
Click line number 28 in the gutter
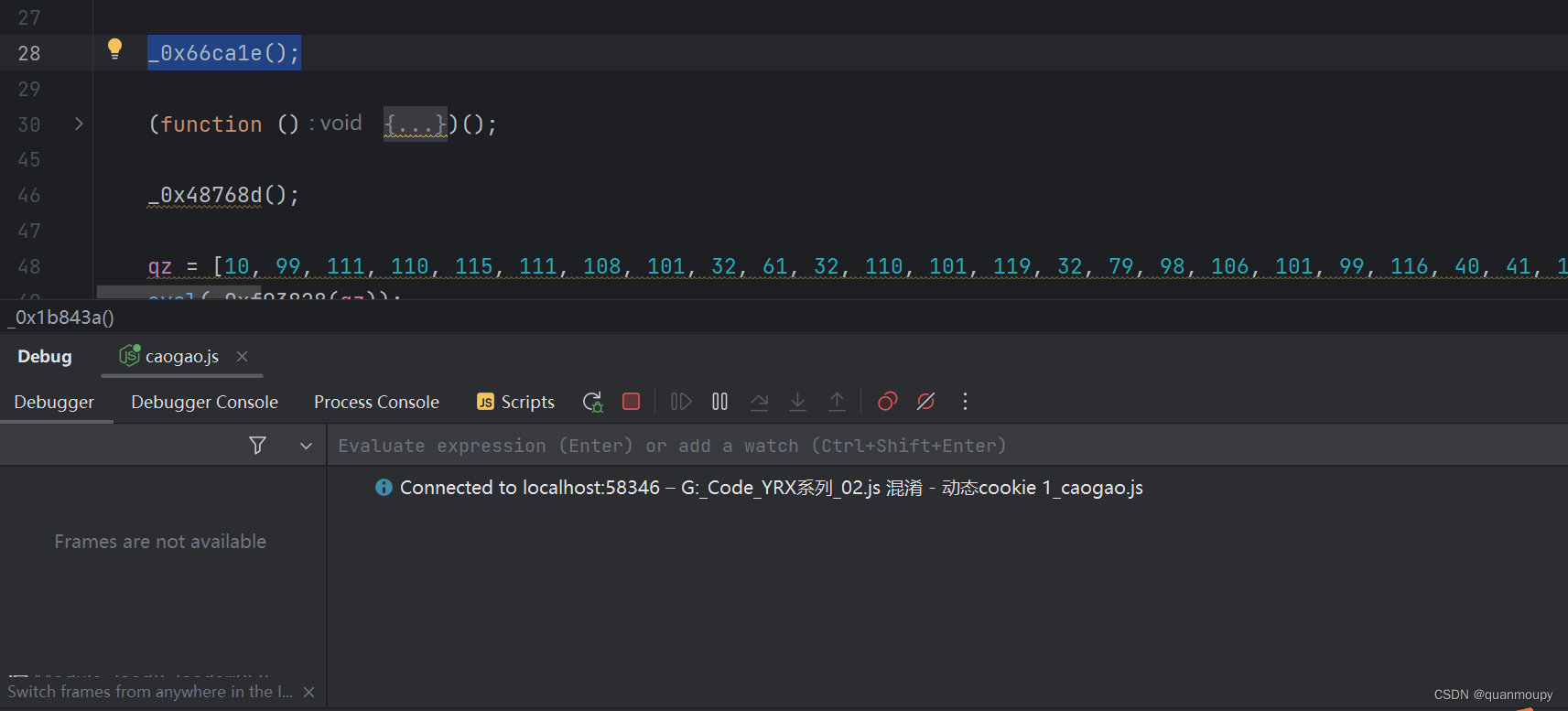[29, 53]
